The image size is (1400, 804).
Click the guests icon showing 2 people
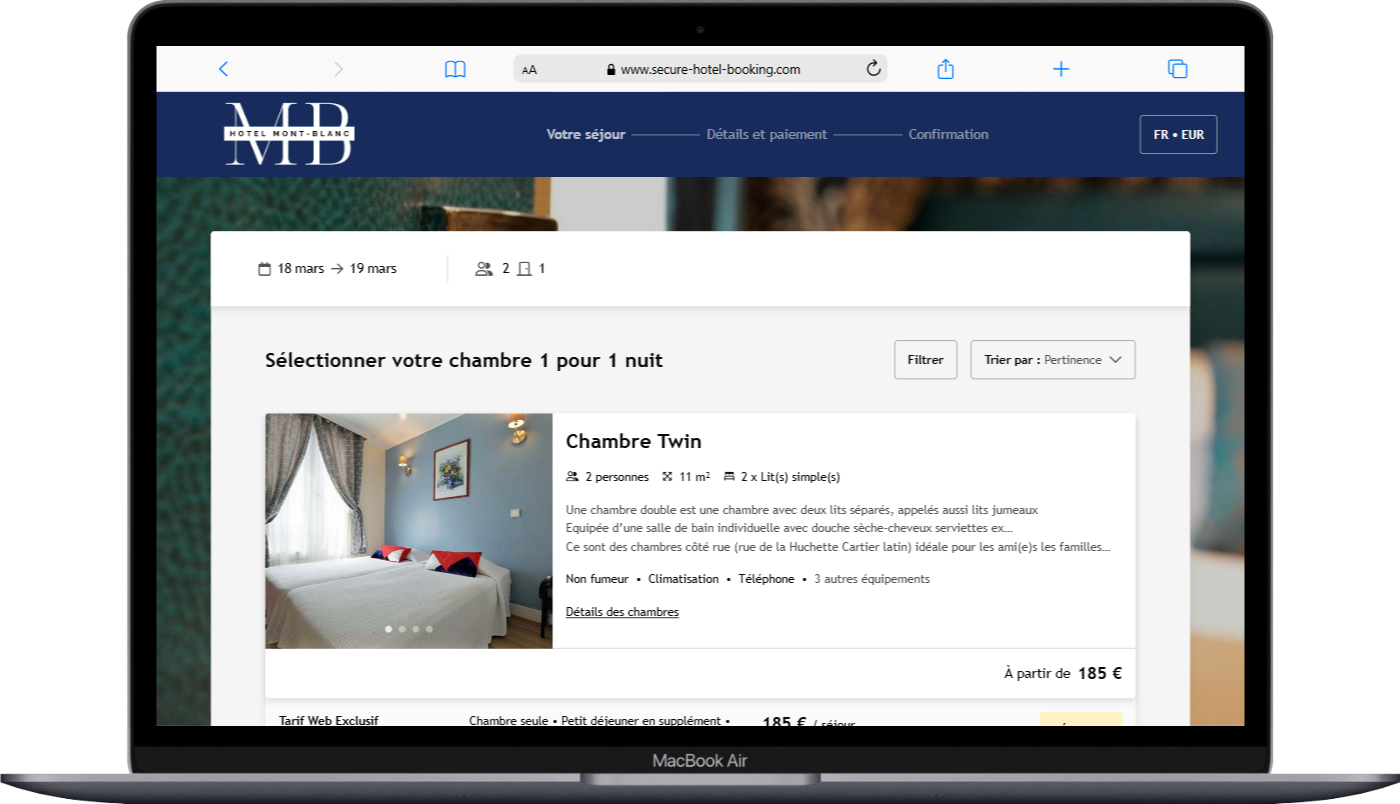pos(484,269)
